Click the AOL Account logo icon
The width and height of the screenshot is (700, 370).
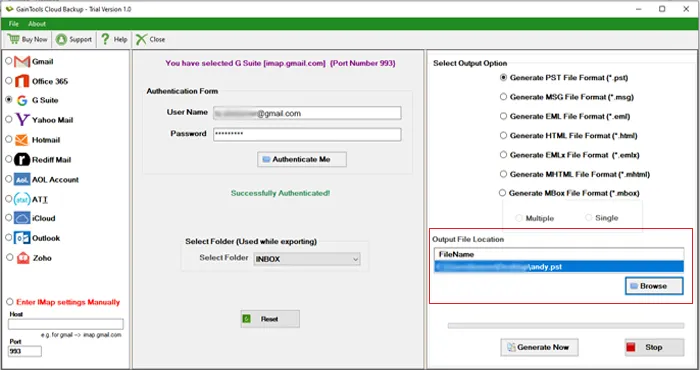(22, 179)
